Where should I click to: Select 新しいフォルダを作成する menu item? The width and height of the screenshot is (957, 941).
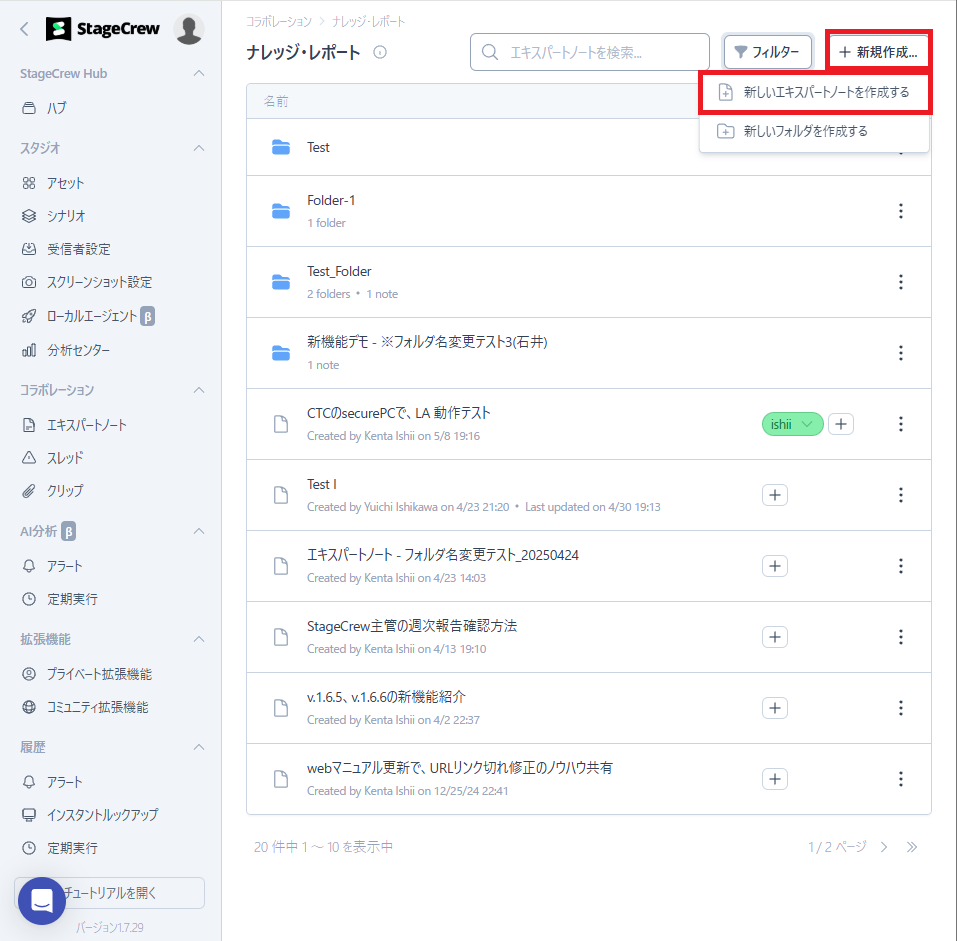tap(805, 131)
